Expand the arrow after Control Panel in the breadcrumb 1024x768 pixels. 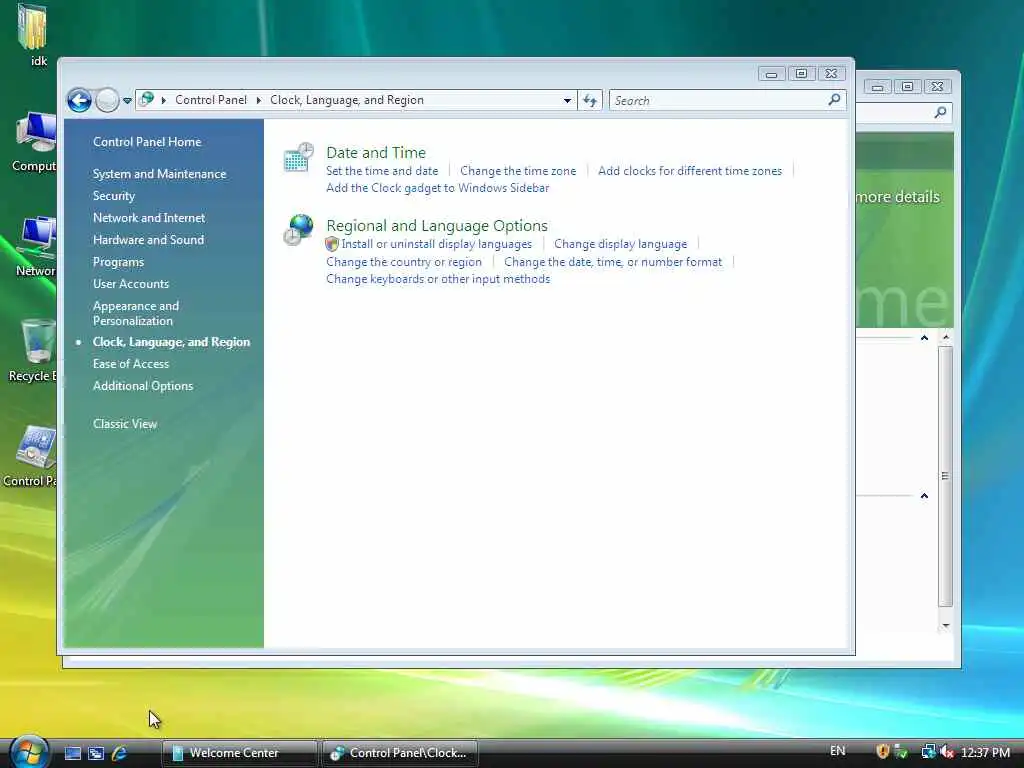259,100
